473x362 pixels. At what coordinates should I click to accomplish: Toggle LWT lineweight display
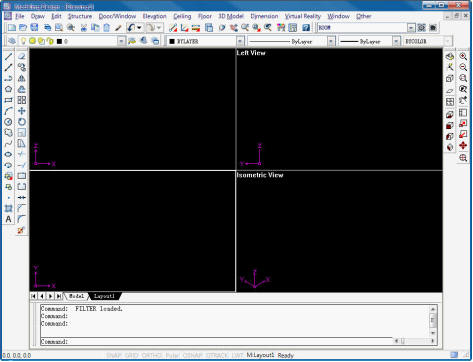[237, 355]
